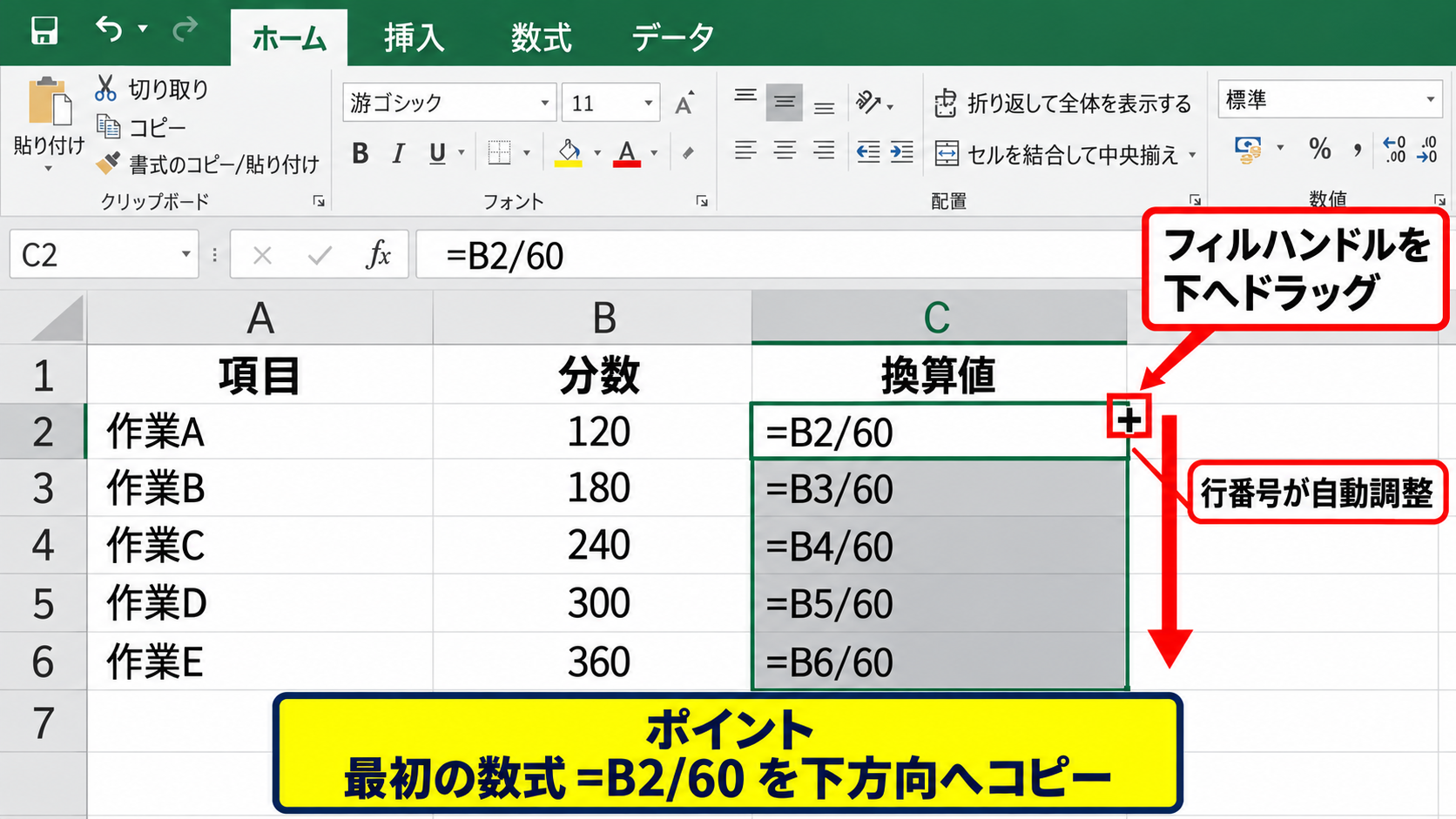This screenshot has height=819, width=1456.
Task: Apply the red font color A
Action: [x=626, y=153]
